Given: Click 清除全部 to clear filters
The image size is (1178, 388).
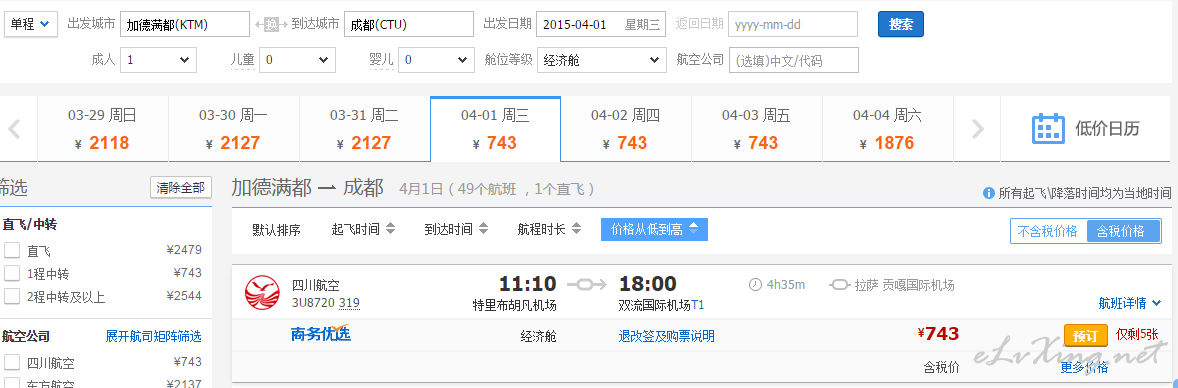Looking at the screenshot, I should coord(181,187).
